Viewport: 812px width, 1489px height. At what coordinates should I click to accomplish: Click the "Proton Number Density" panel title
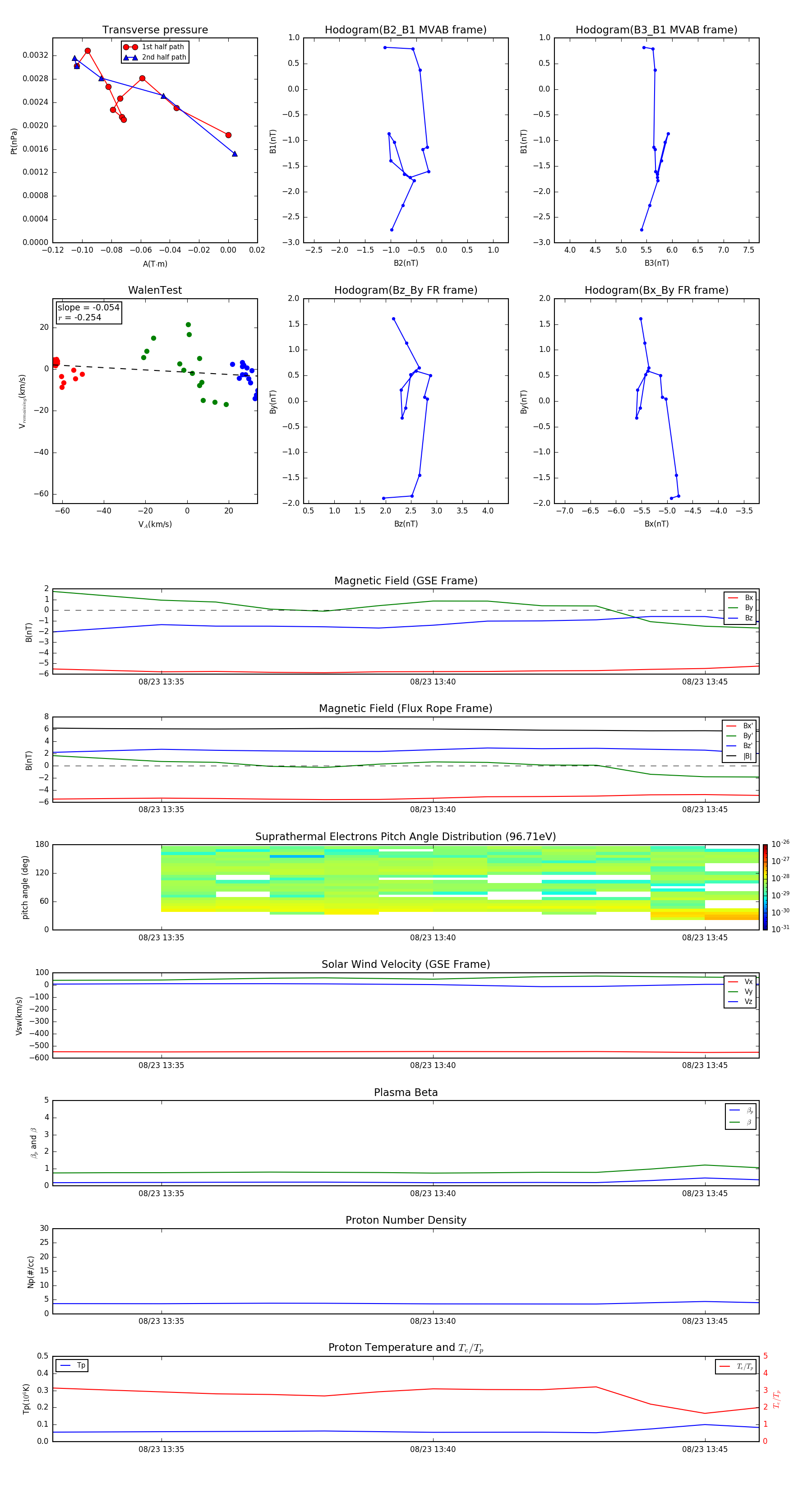406,1220
